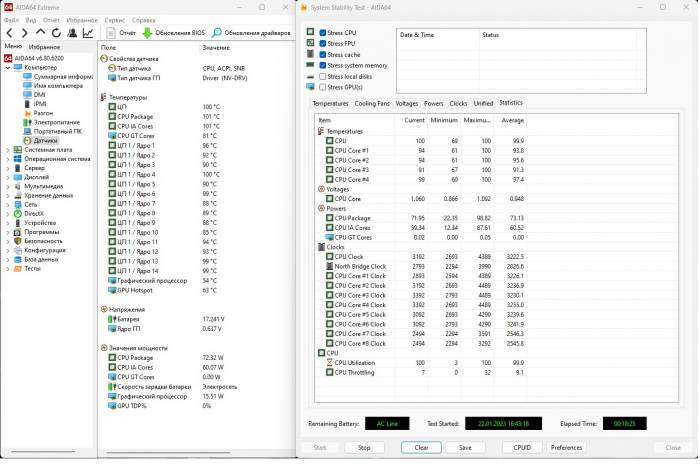This screenshot has height=467, width=700.
Task: Select the CPU Utilization statistics row
Action: pyautogui.click(x=421, y=363)
